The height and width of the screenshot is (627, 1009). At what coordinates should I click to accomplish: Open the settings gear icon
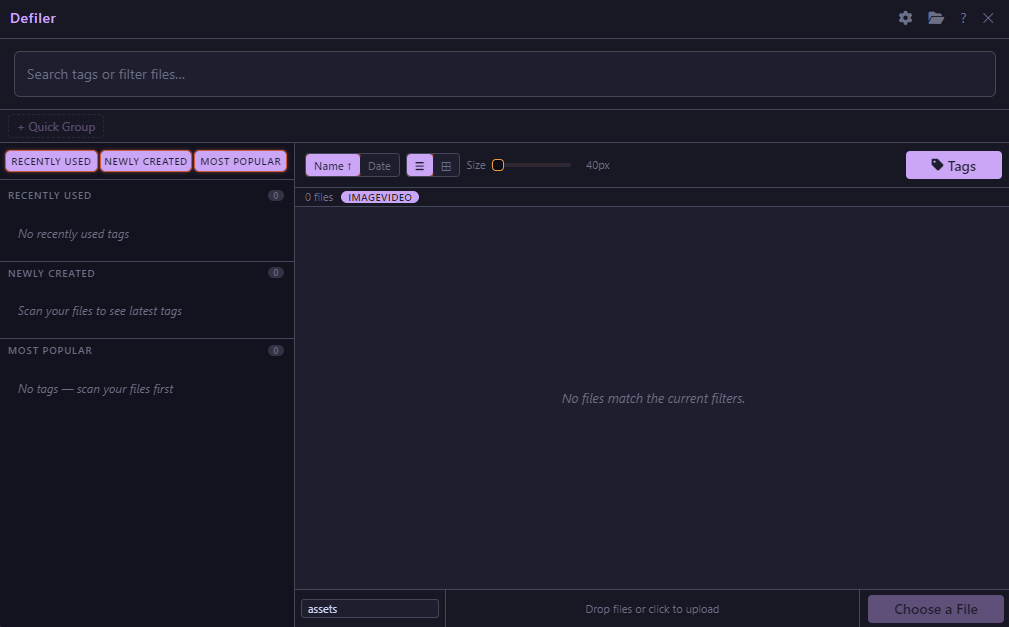905,18
